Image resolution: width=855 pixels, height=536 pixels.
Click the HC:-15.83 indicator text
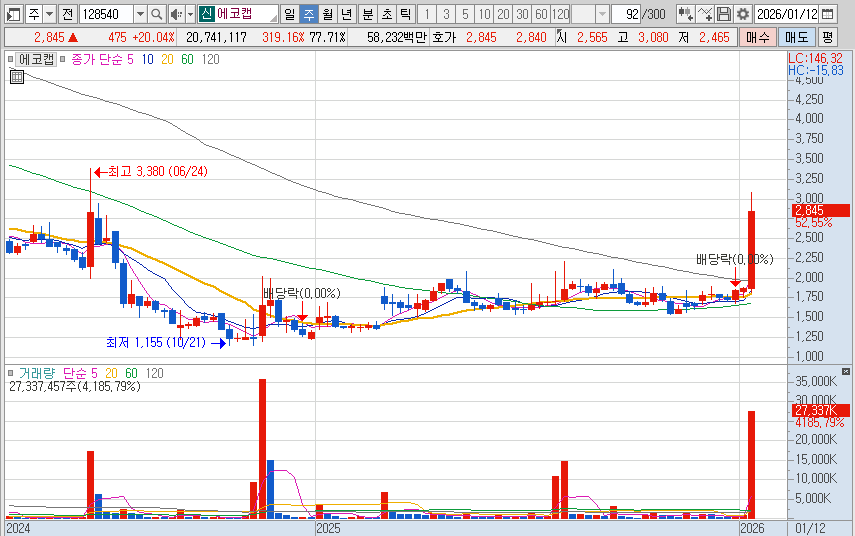pos(815,70)
